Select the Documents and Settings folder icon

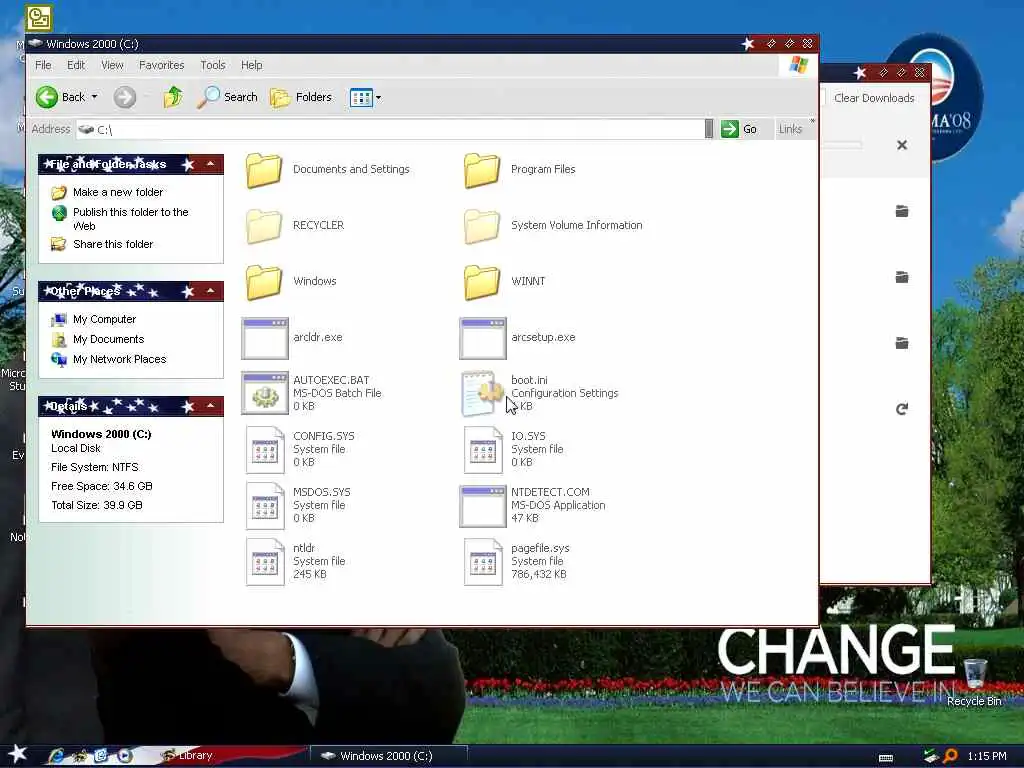point(264,170)
